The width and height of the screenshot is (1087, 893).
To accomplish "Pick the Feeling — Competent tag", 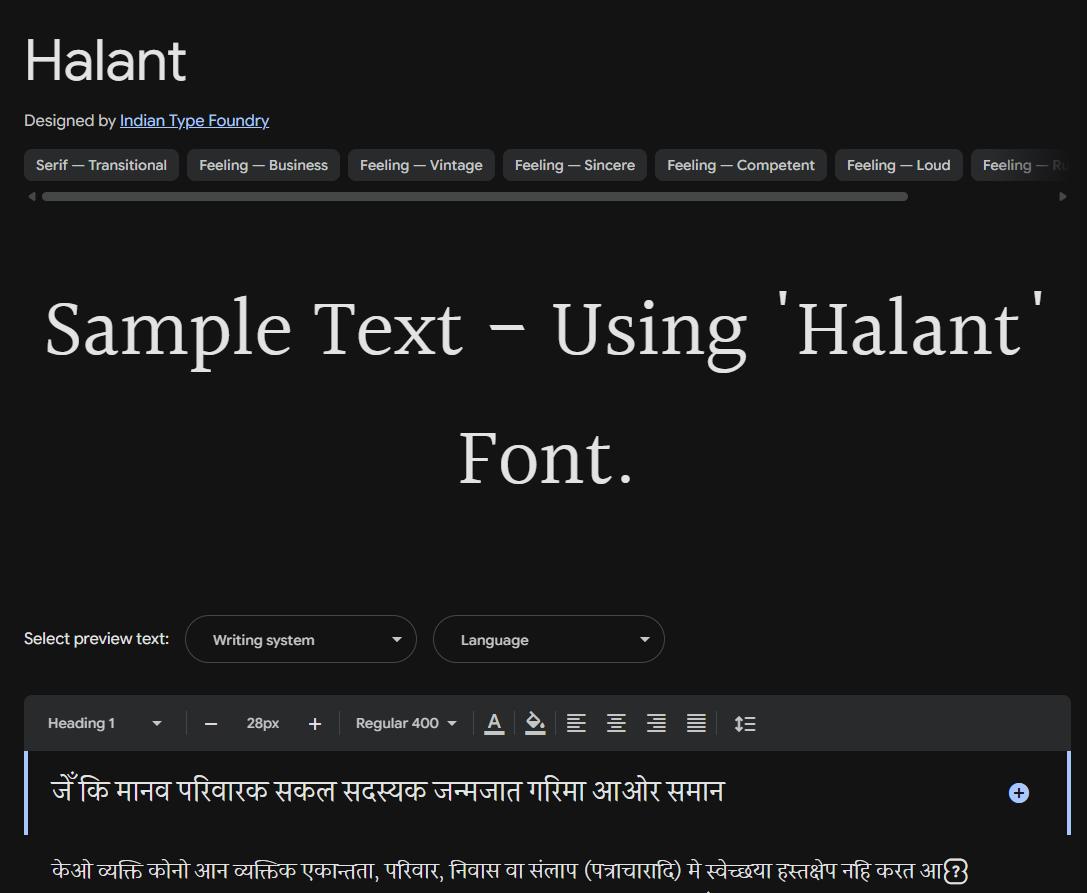I will (740, 165).
